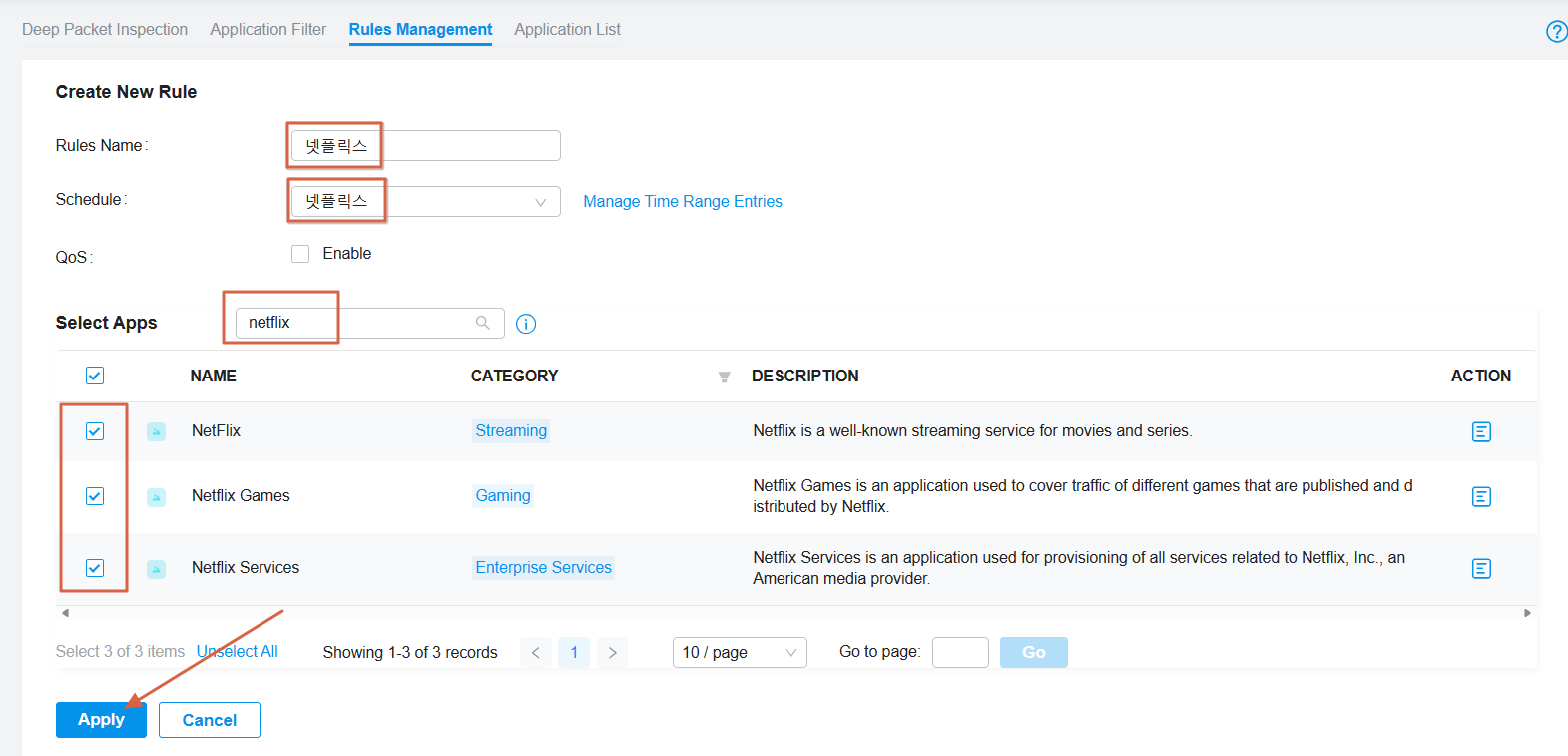Click the CATEGORY column header
The image size is (1568, 756).
coord(515,377)
